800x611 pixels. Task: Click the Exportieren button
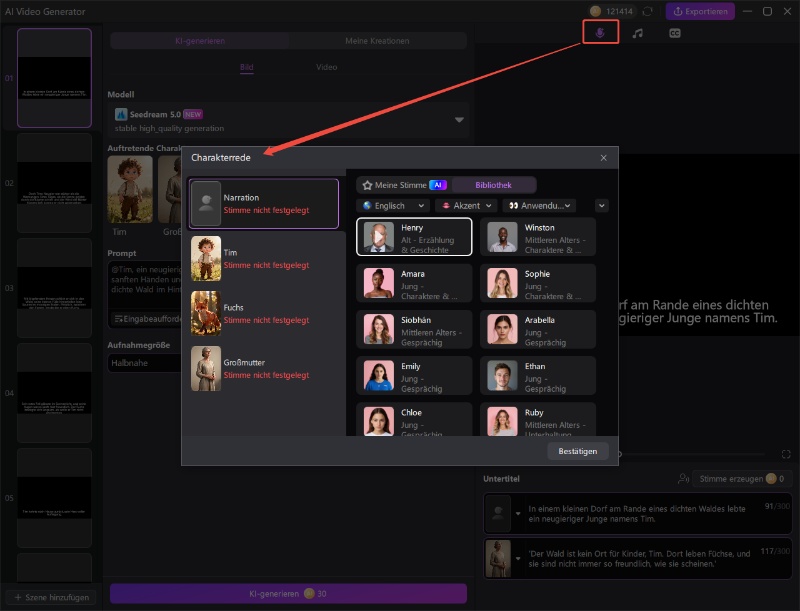click(700, 11)
